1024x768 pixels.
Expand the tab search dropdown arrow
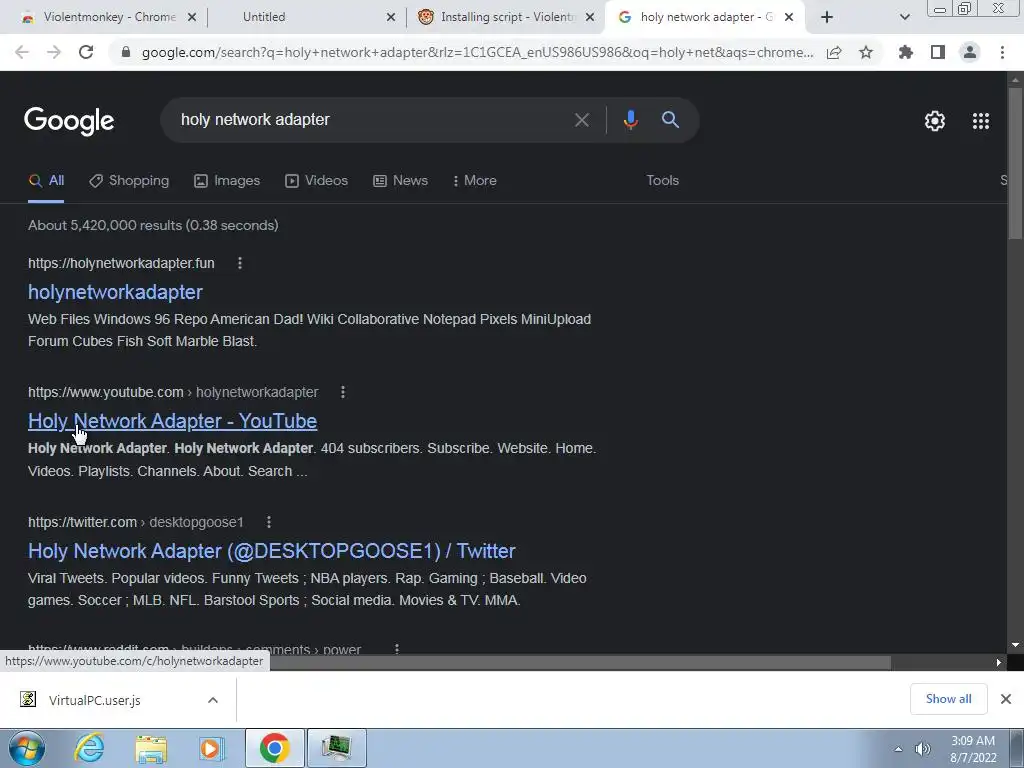[904, 17]
